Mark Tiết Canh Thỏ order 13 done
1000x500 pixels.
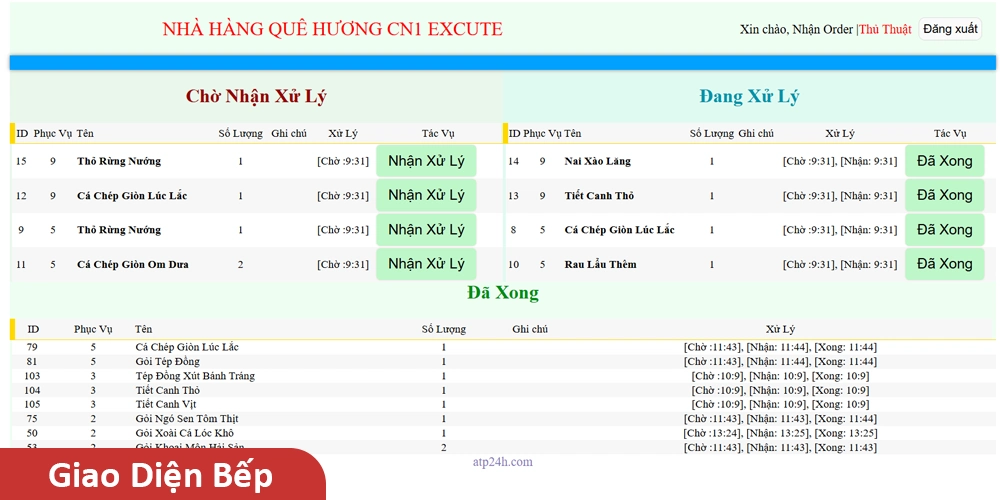tap(944, 195)
